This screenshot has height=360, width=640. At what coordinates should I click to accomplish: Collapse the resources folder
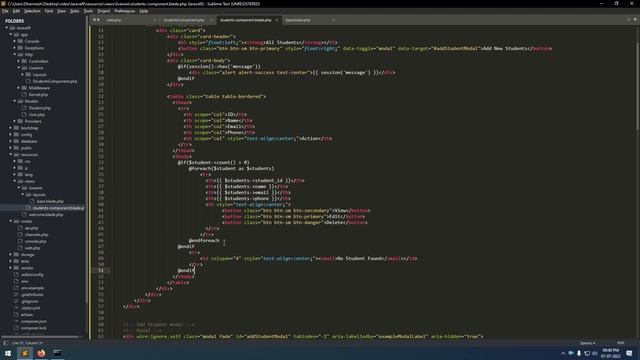click(11, 155)
